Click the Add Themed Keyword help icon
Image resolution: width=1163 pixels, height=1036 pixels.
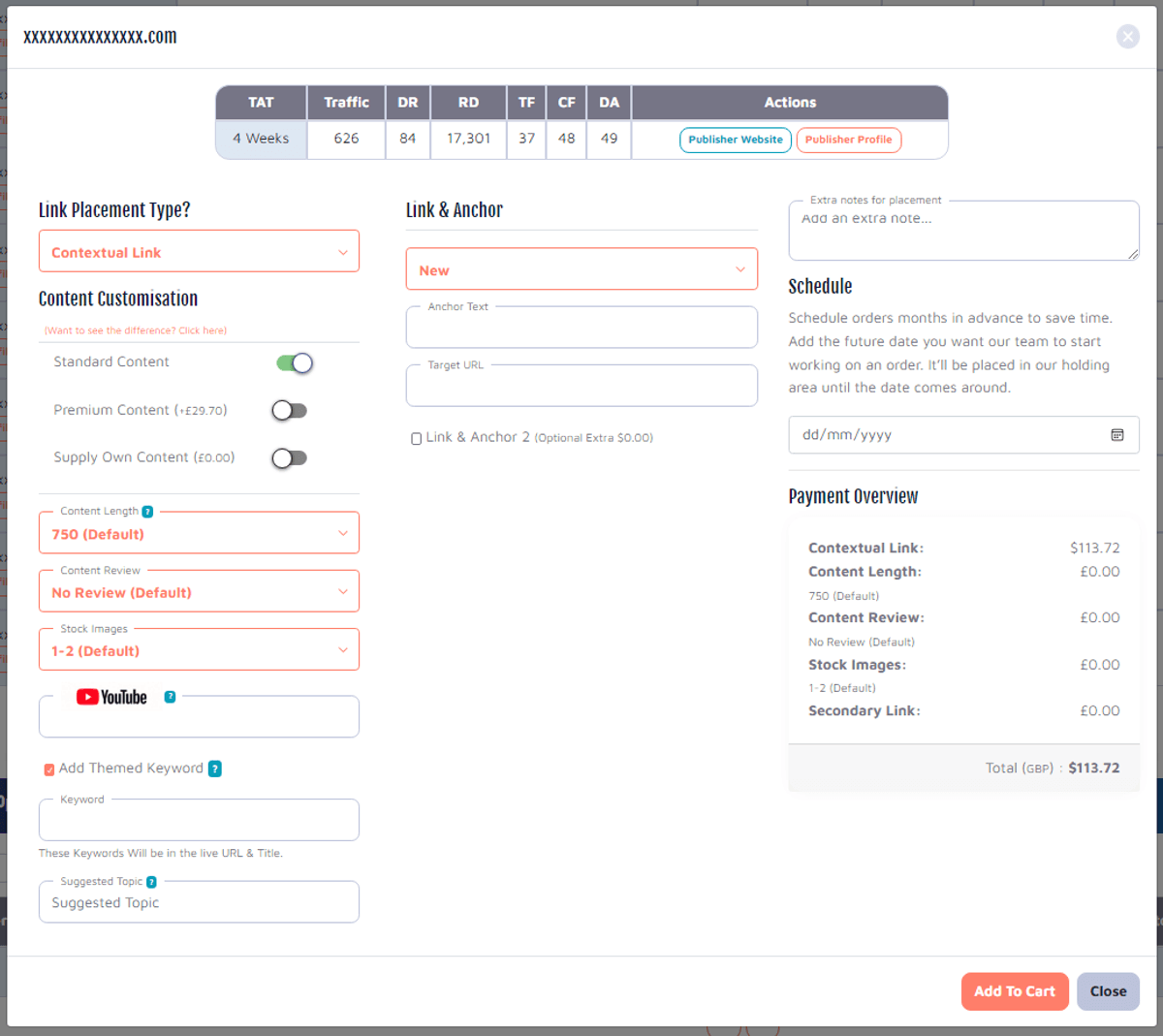pos(215,769)
